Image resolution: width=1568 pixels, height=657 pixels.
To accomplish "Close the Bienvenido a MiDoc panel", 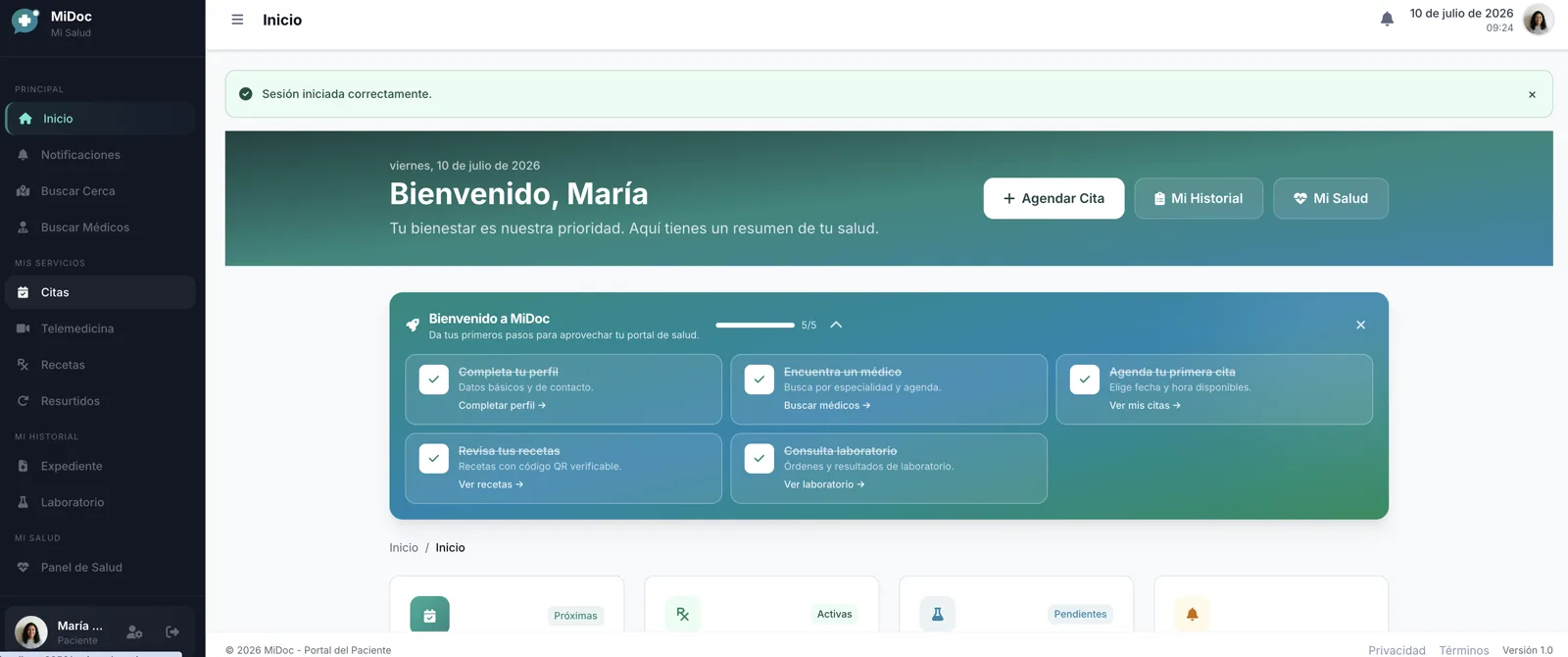I will pos(1360,325).
